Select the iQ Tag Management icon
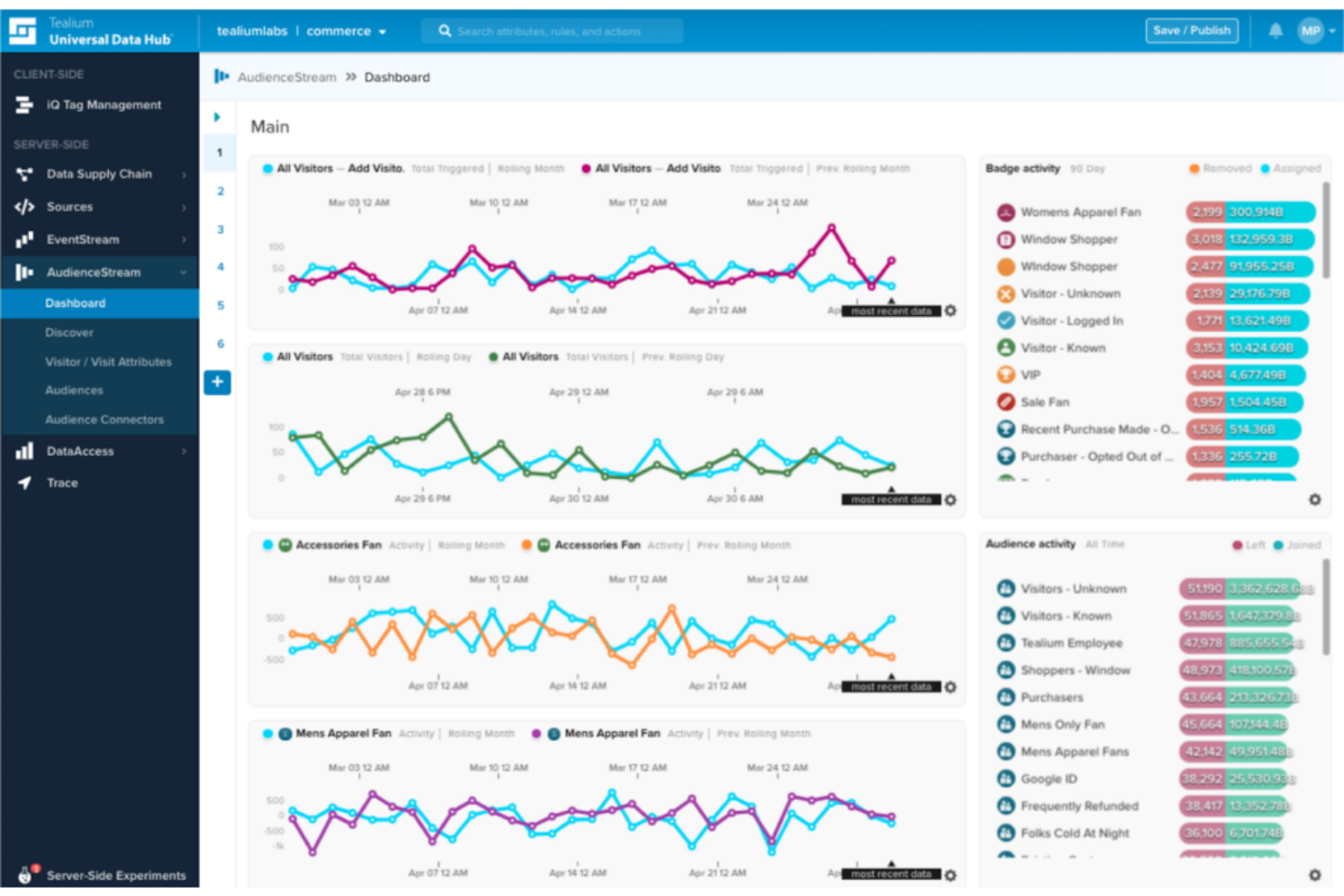Image resolution: width=1344 pixels, height=896 pixels. coord(23,104)
